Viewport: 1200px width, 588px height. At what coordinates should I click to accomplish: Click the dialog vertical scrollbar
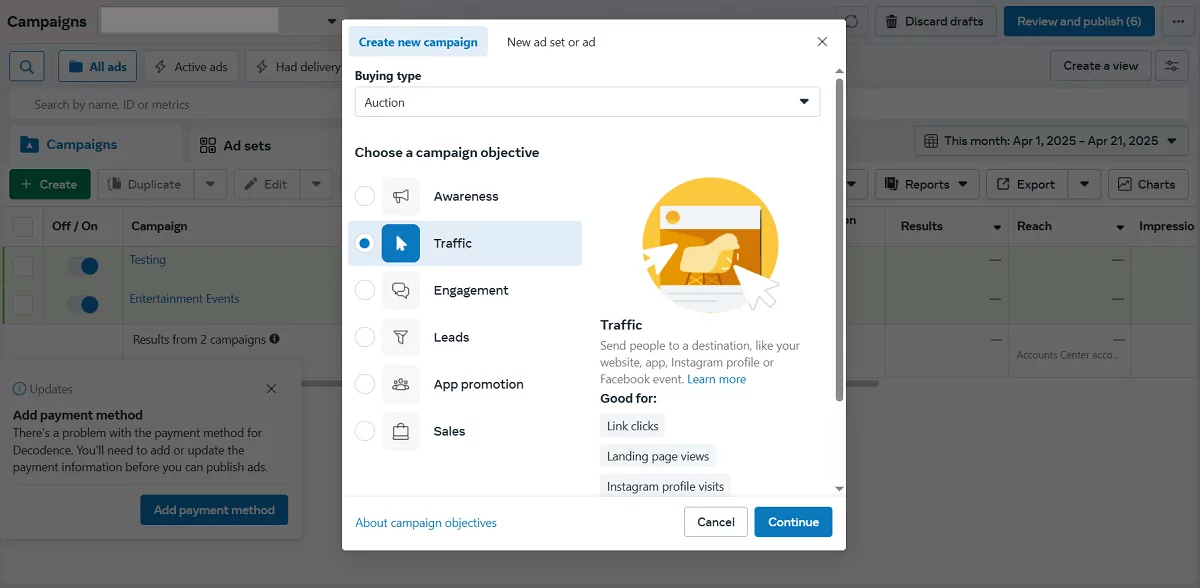(x=839, y=240)
